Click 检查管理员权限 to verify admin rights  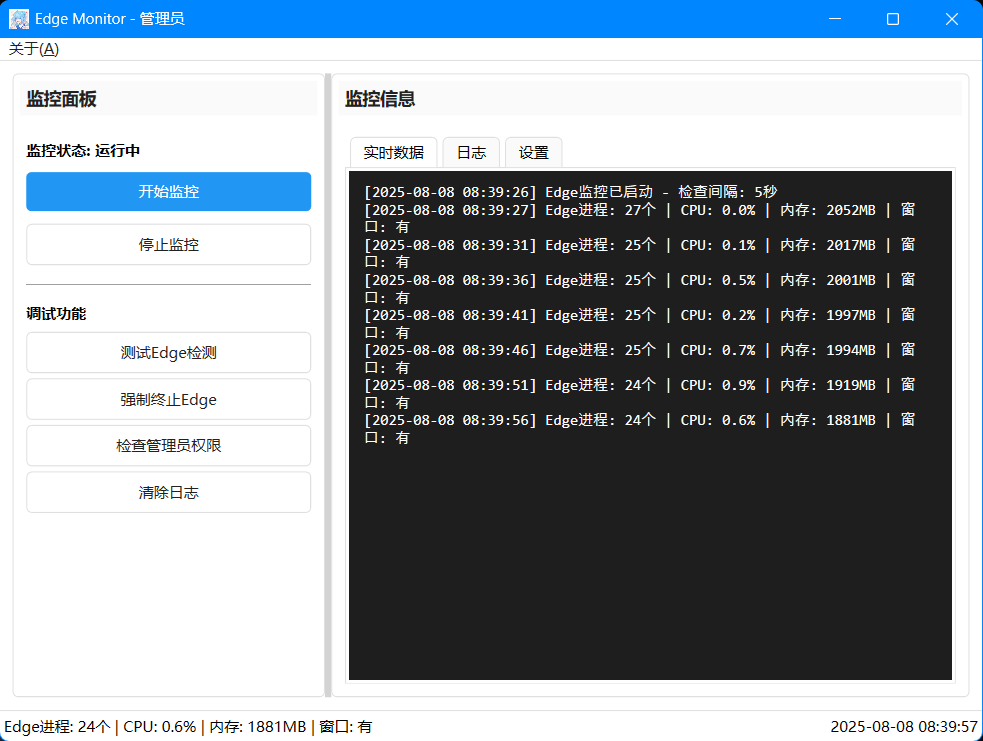pos(168,445)
